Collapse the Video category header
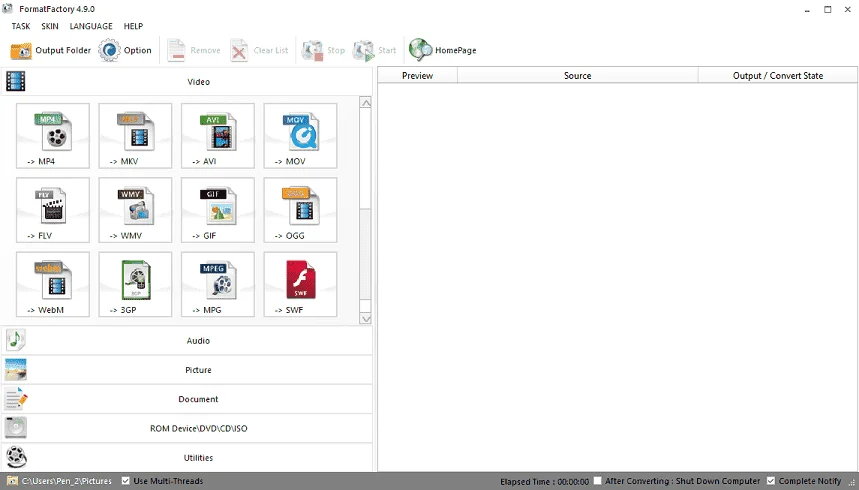Viewport: 859px width, 490px height. pyautogui.click(x=187, y=82)
